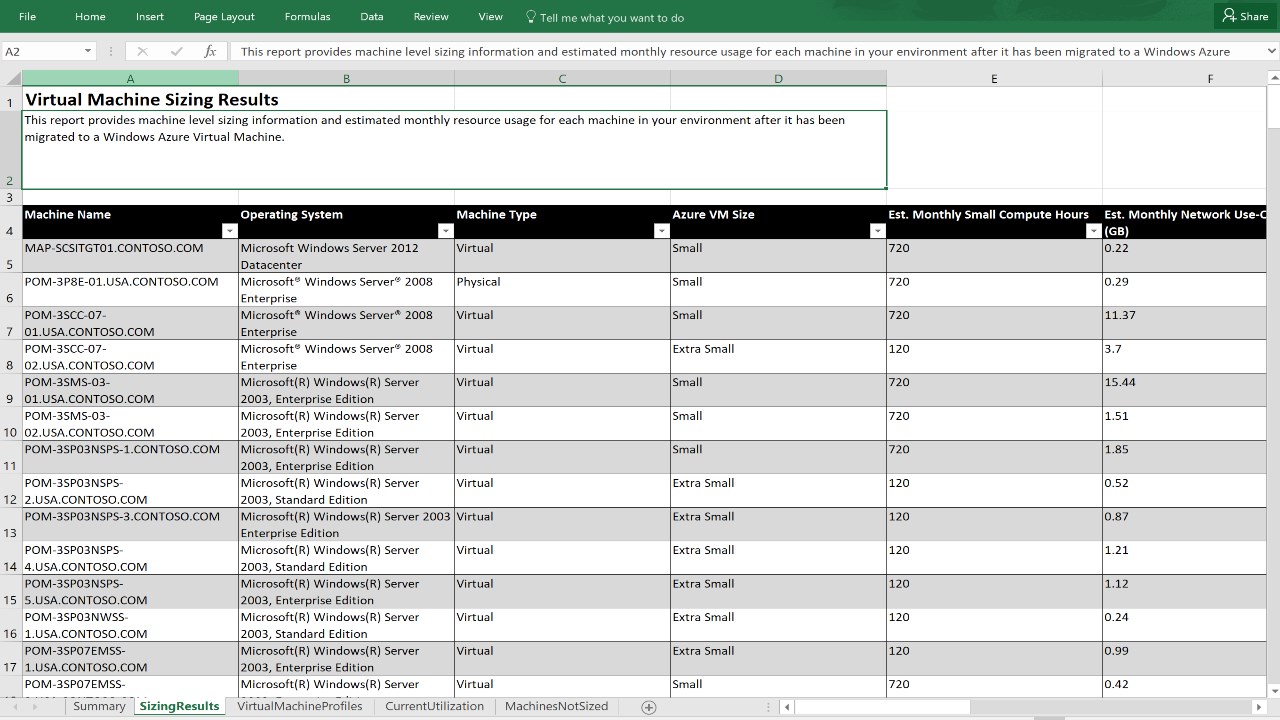Click the horizontal scrollbar thumb
This screenshot has height=720, width=1280.
coord(883,707)
